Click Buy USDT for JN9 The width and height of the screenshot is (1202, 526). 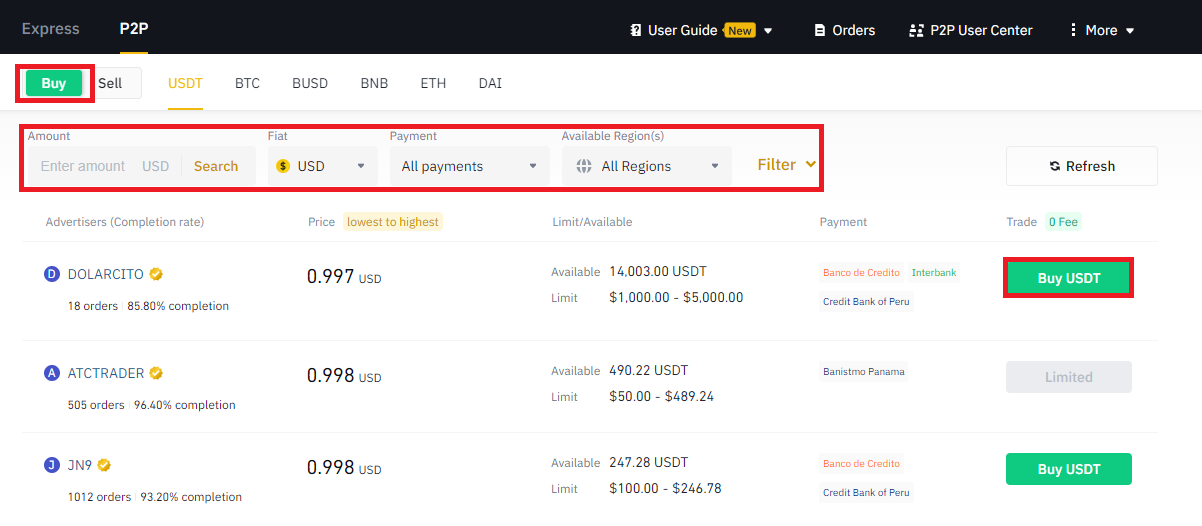(x=1069, y=469)
